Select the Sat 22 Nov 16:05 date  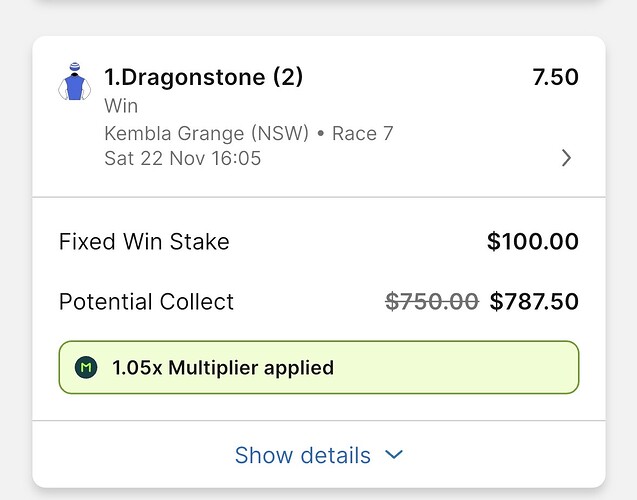coord(182,159)
